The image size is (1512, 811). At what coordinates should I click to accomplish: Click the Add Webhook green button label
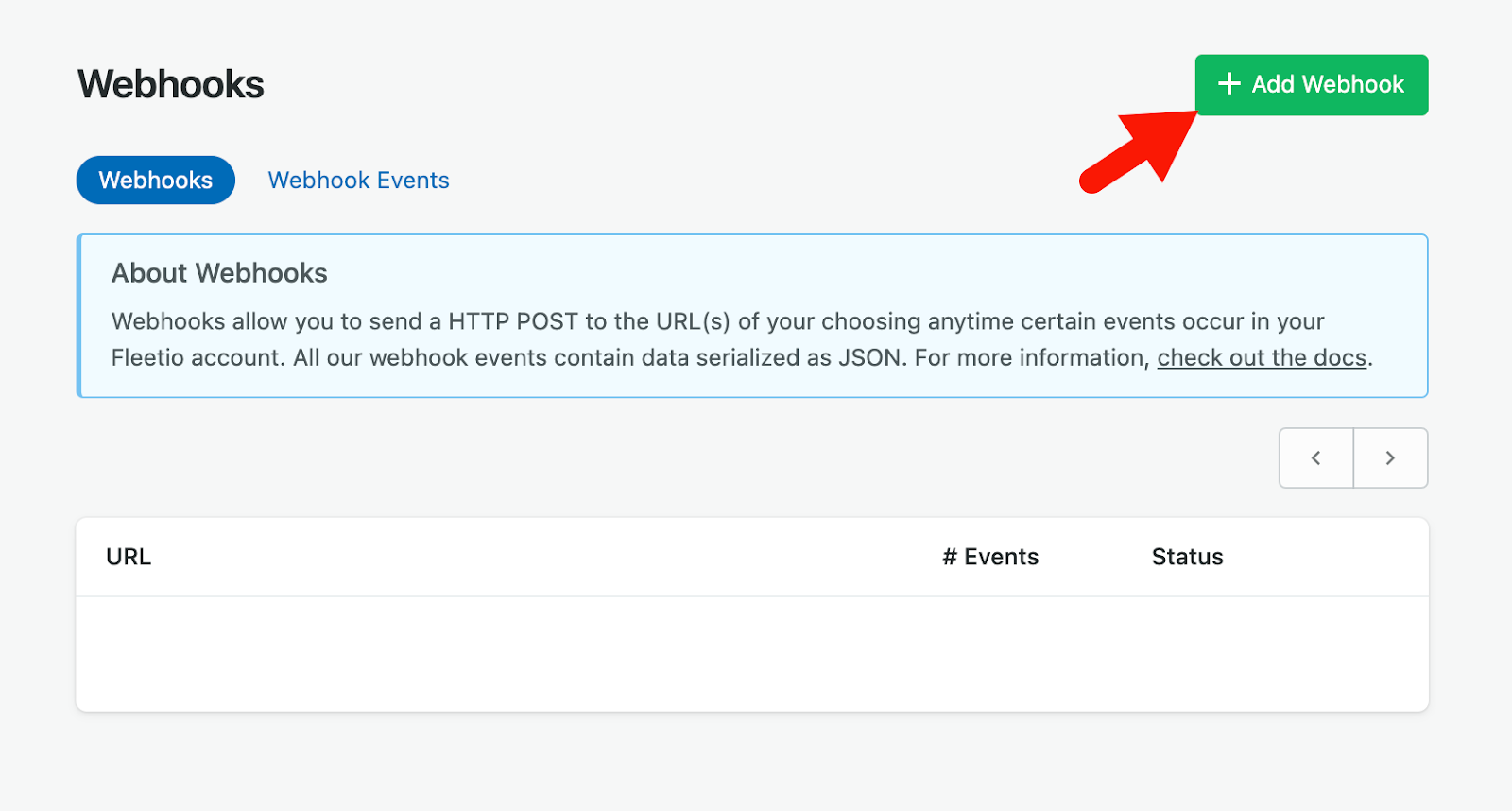coord(1328,84)
